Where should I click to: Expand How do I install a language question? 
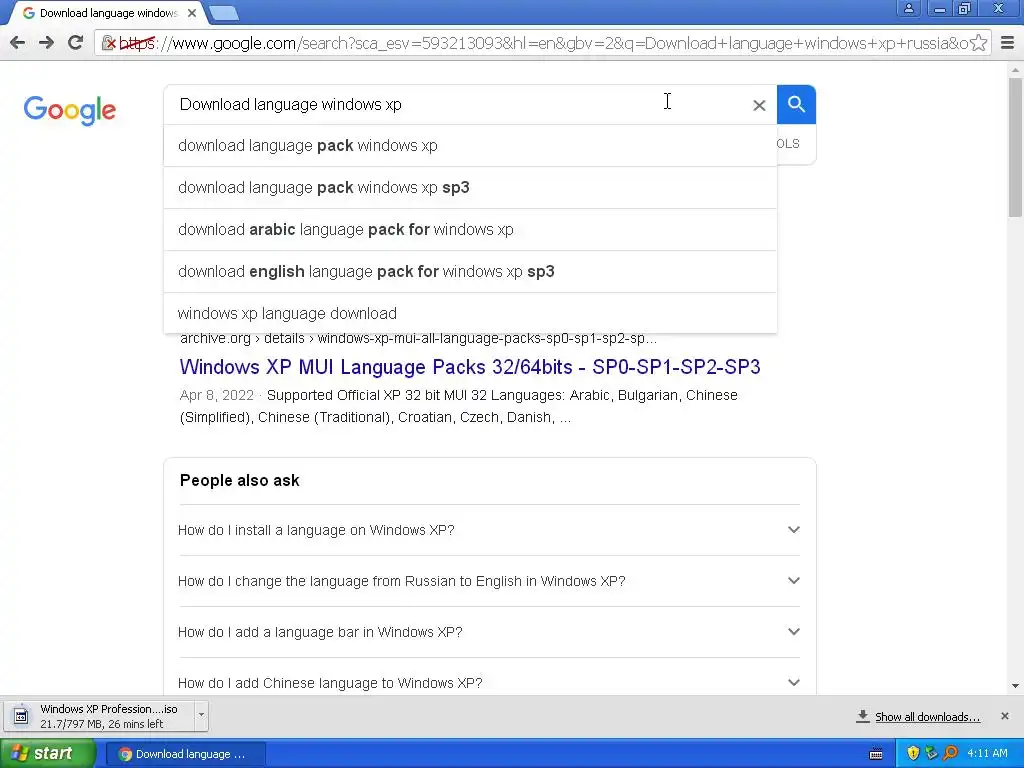489,530
